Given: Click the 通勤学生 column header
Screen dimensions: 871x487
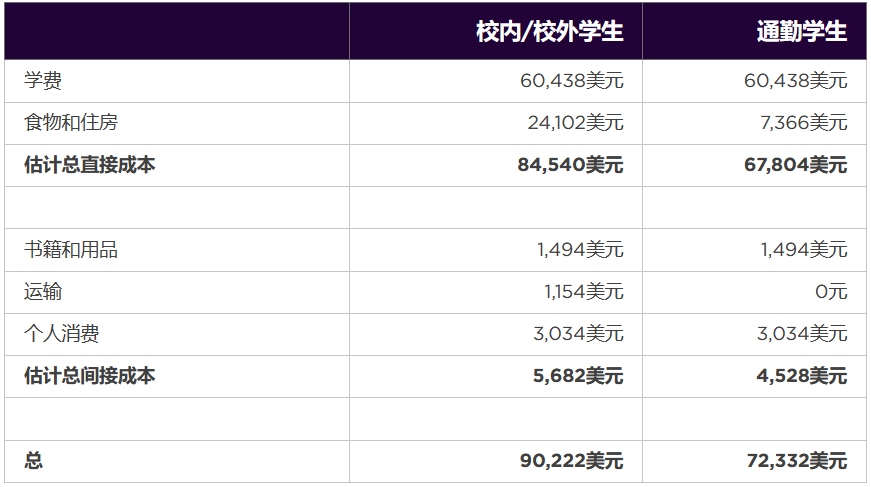Looking at the screenshot, I should (801, 32).
